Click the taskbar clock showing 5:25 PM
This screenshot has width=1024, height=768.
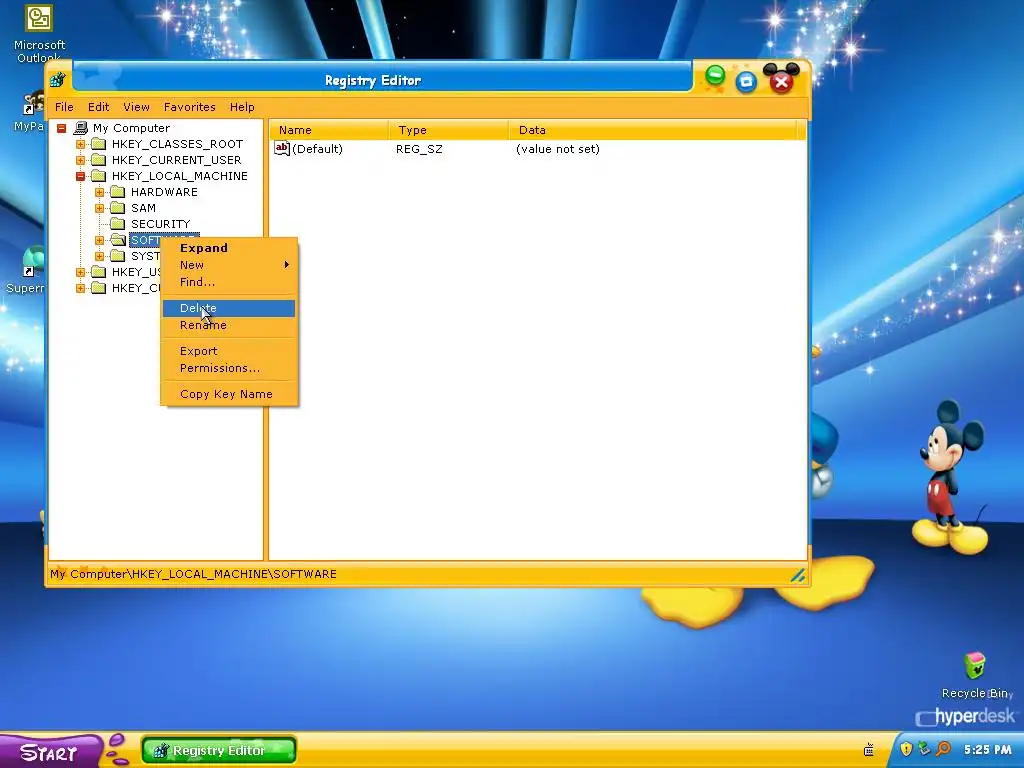pyautogui.click(x=987, y=750)
